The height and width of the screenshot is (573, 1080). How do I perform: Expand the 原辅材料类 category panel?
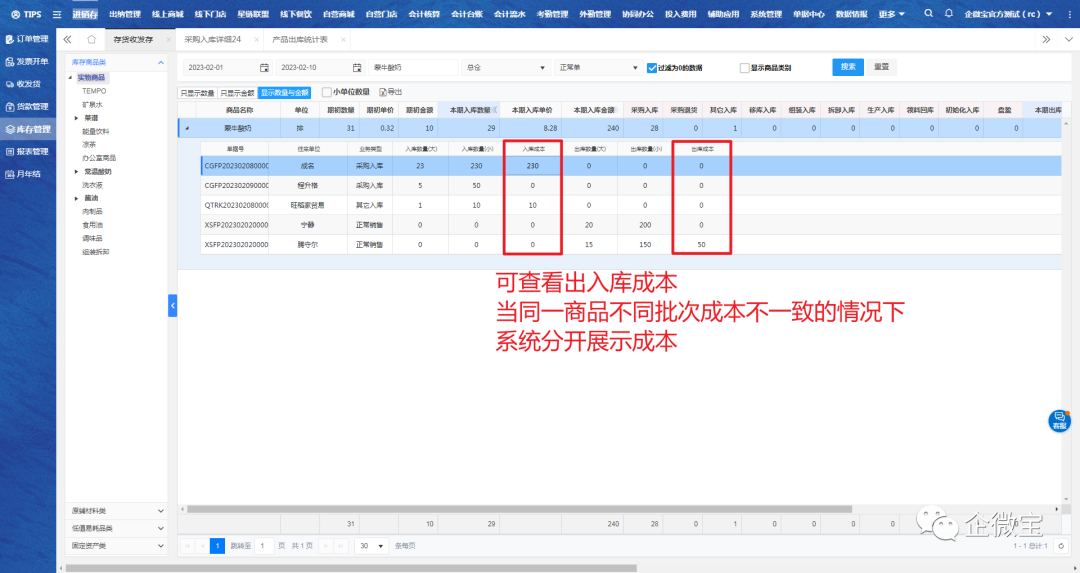[117, 510]
